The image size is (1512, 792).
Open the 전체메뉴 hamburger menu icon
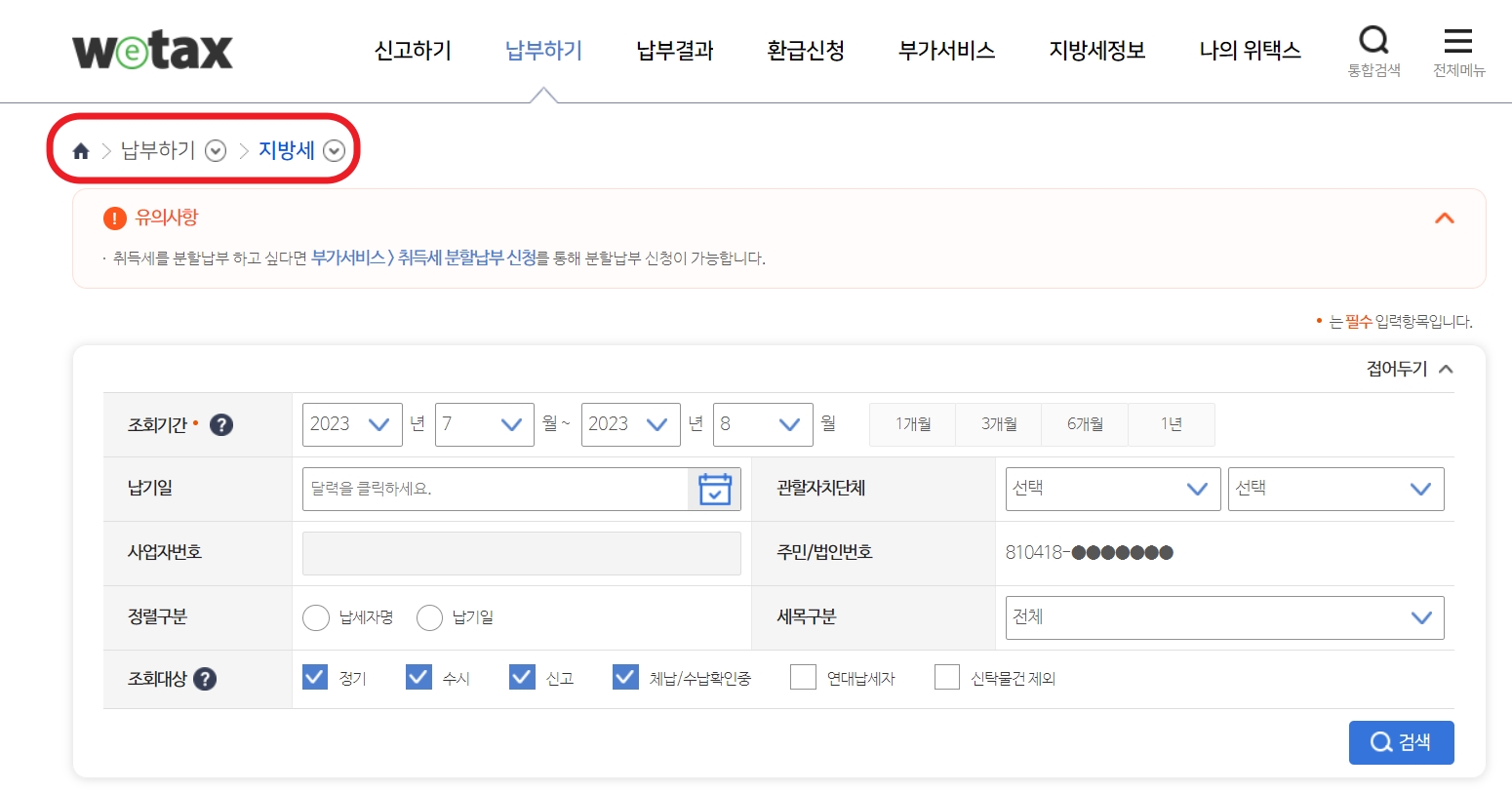pyautogui.click(x=1457, y=41)
